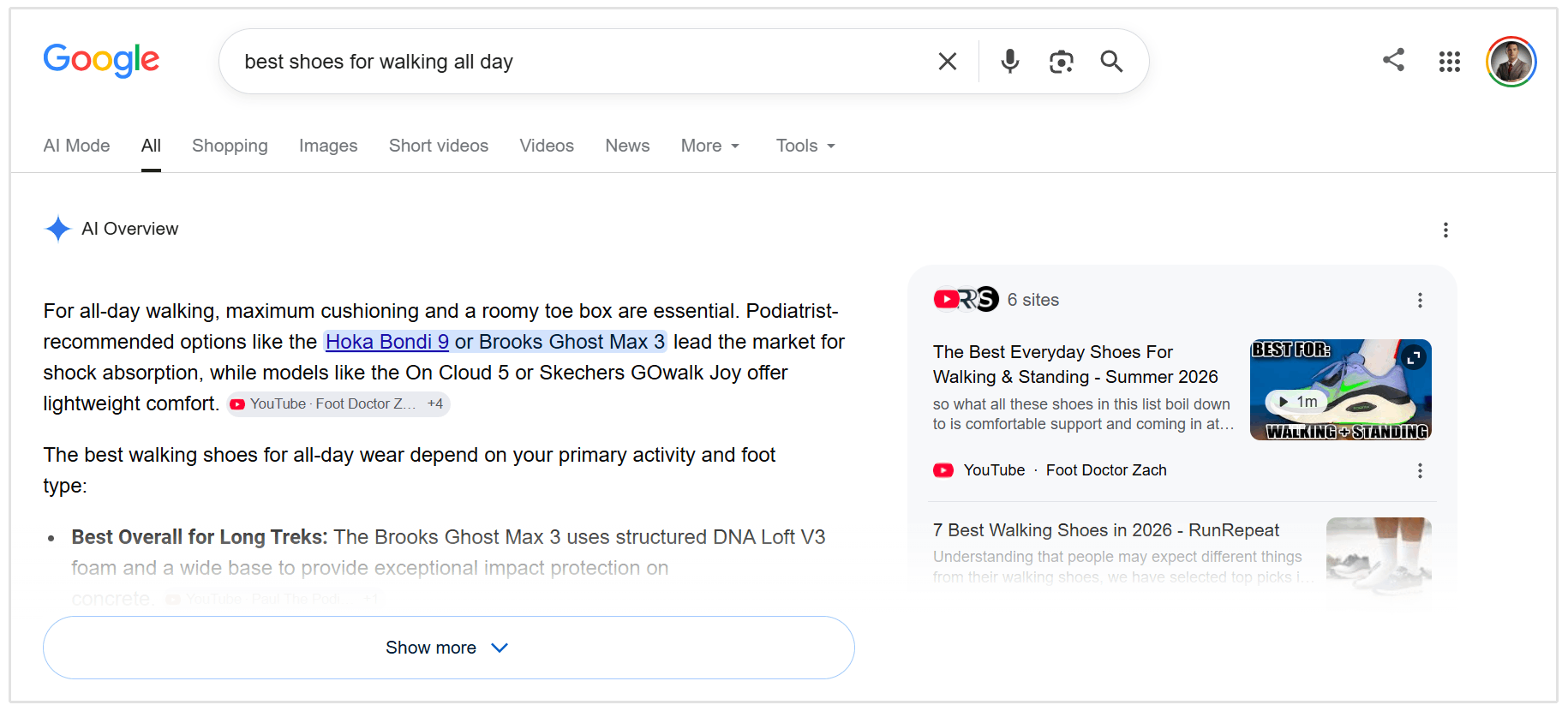Play the Walking + Standing video thumbnail
This screenshot has height=711, width=1568.
pos(1340,390)
